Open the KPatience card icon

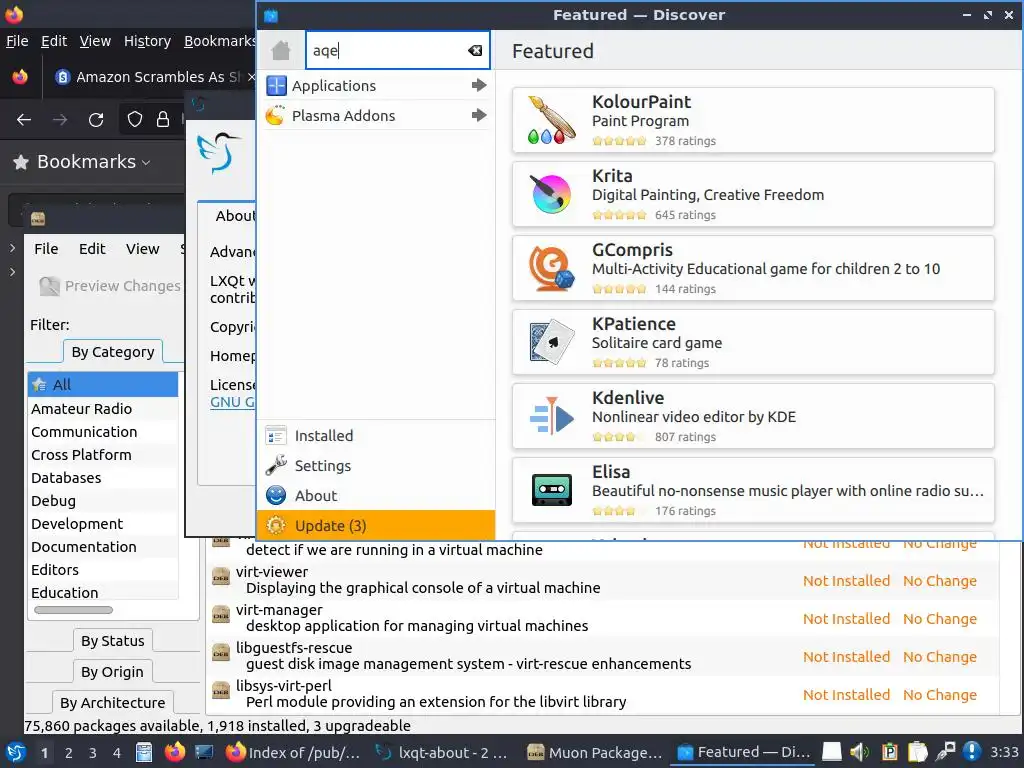click(552, 342)
